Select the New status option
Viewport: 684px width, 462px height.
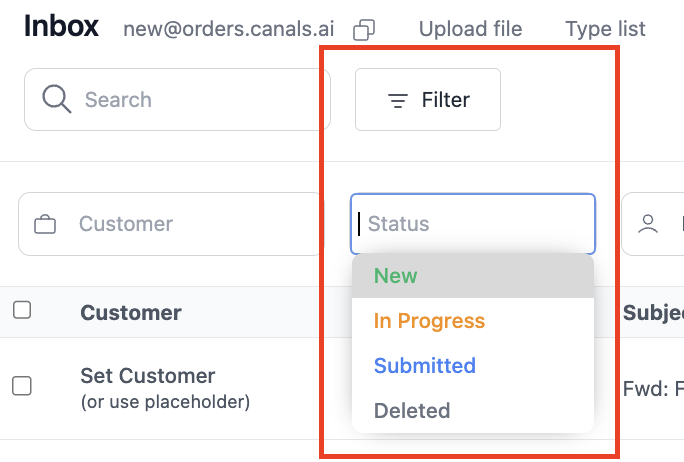(473, 276)
